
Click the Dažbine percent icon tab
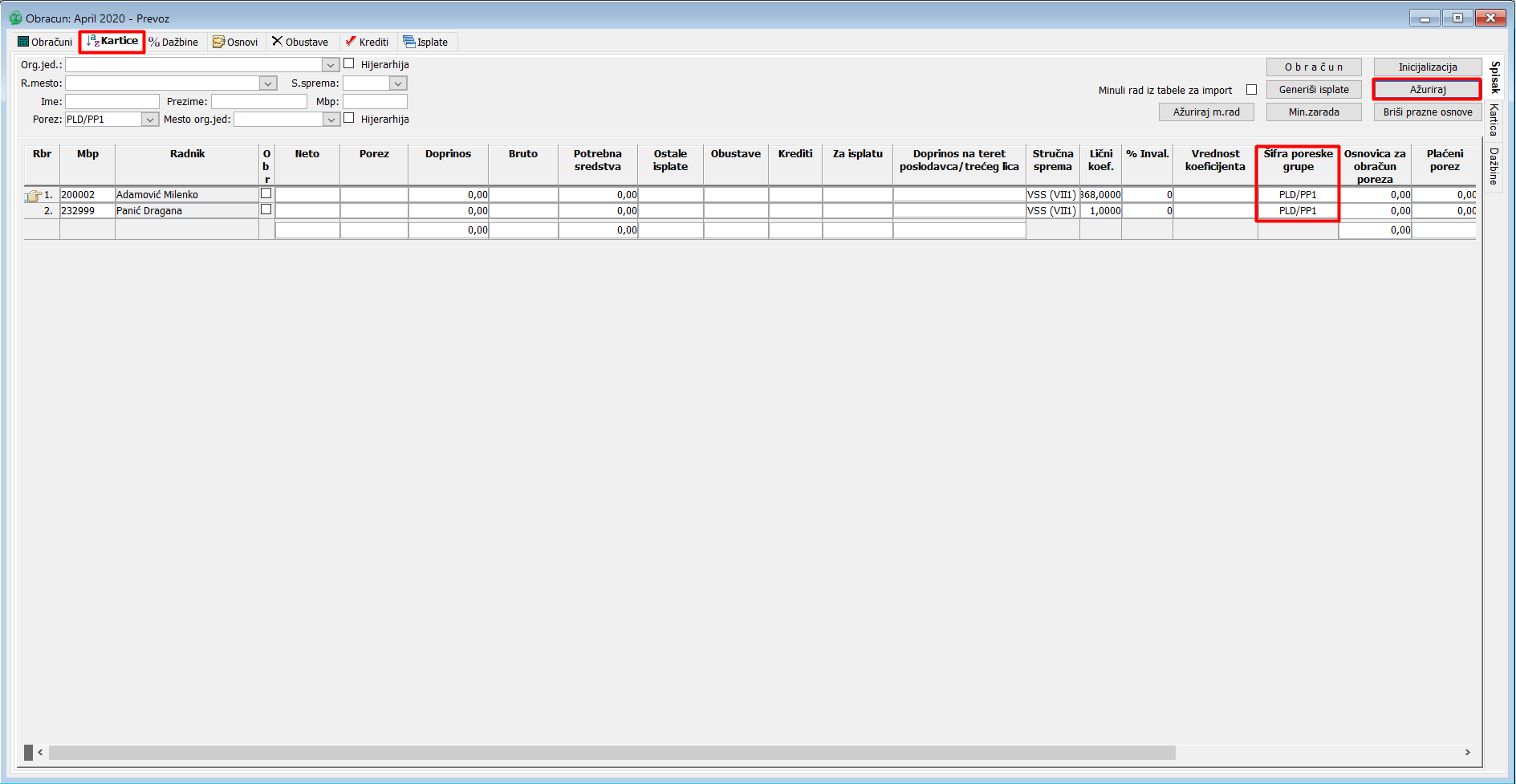tap(154, 42)
